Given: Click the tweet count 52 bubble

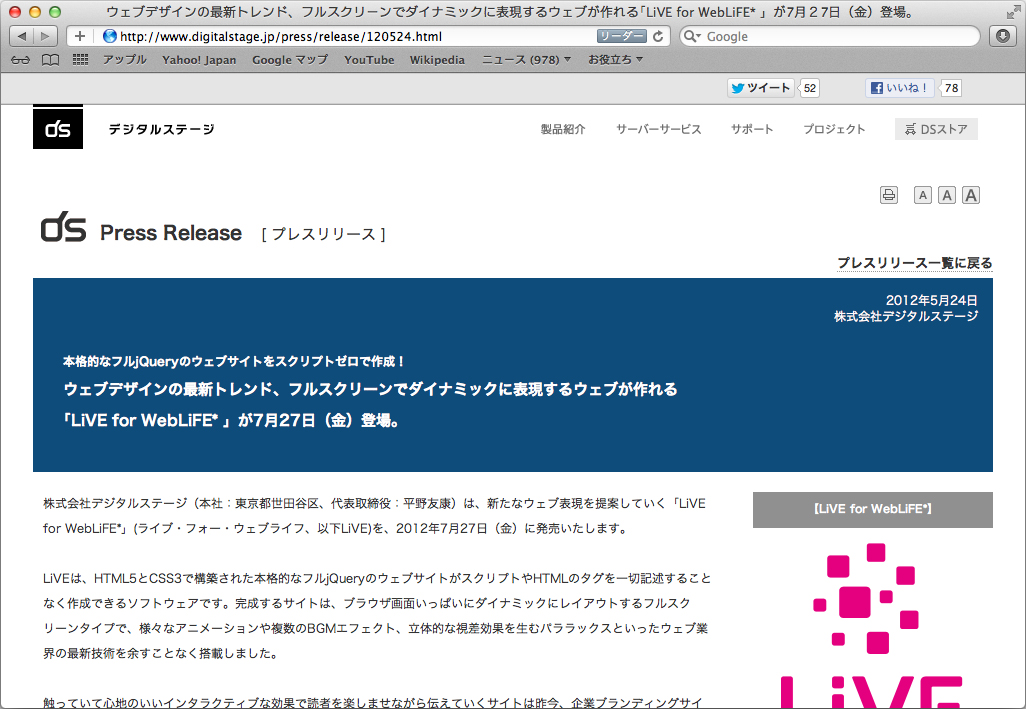Looking at the screenshot, I should 809,88.
